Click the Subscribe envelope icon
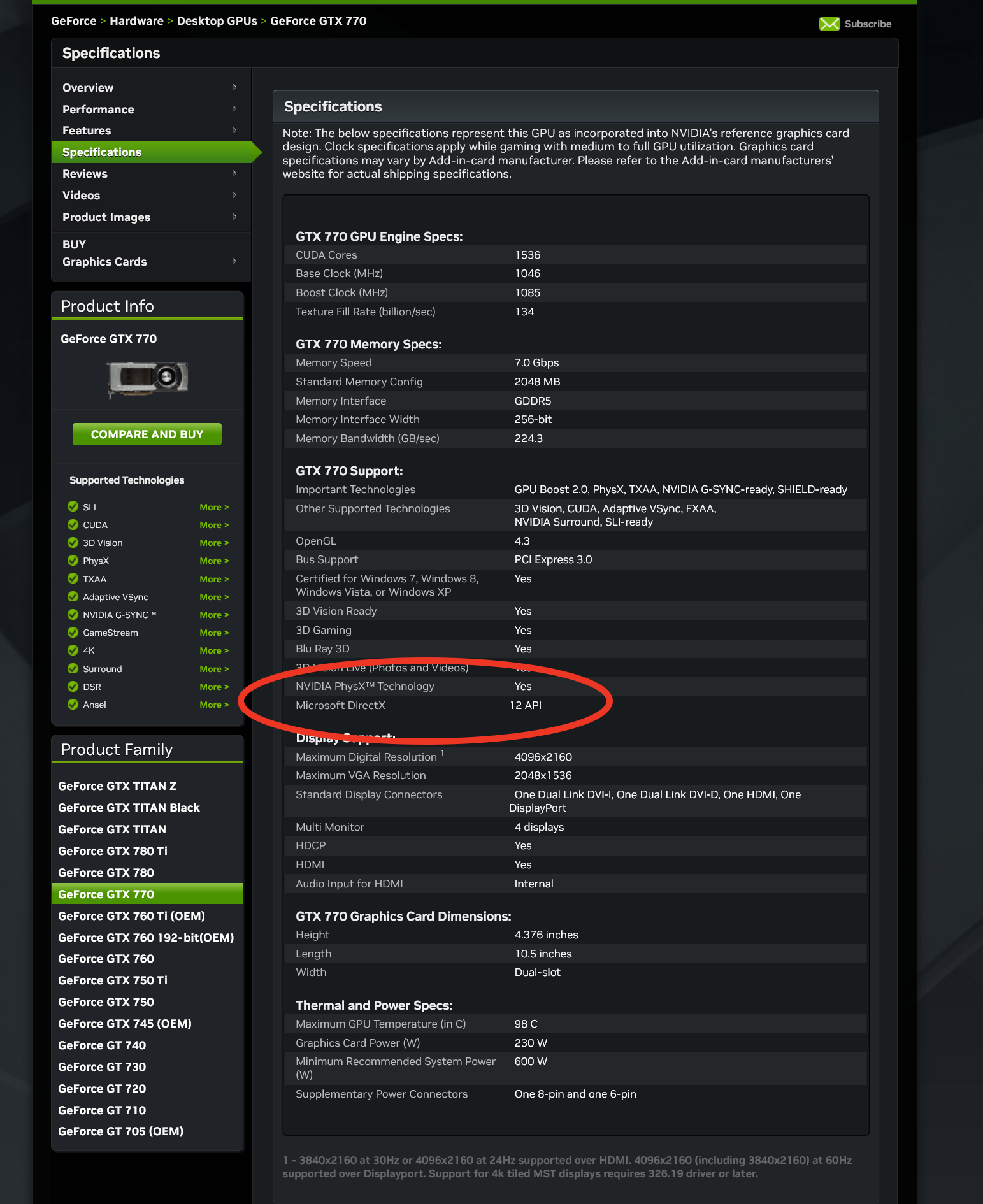Screen dimensions: 983x1204 829,24
